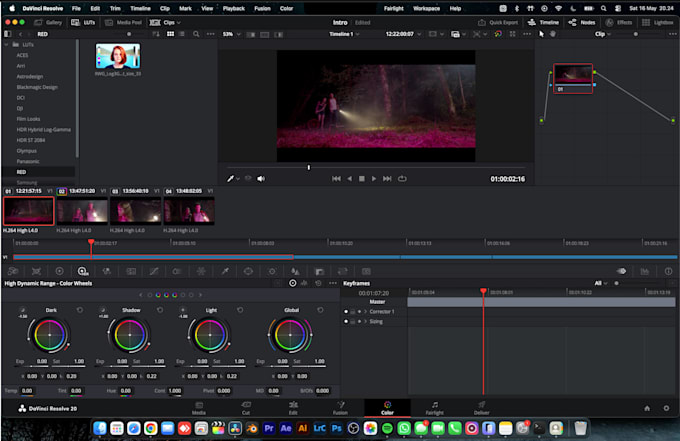Open the Information panel icon
The image size is (680, 441).
click(x=668, y=271)
